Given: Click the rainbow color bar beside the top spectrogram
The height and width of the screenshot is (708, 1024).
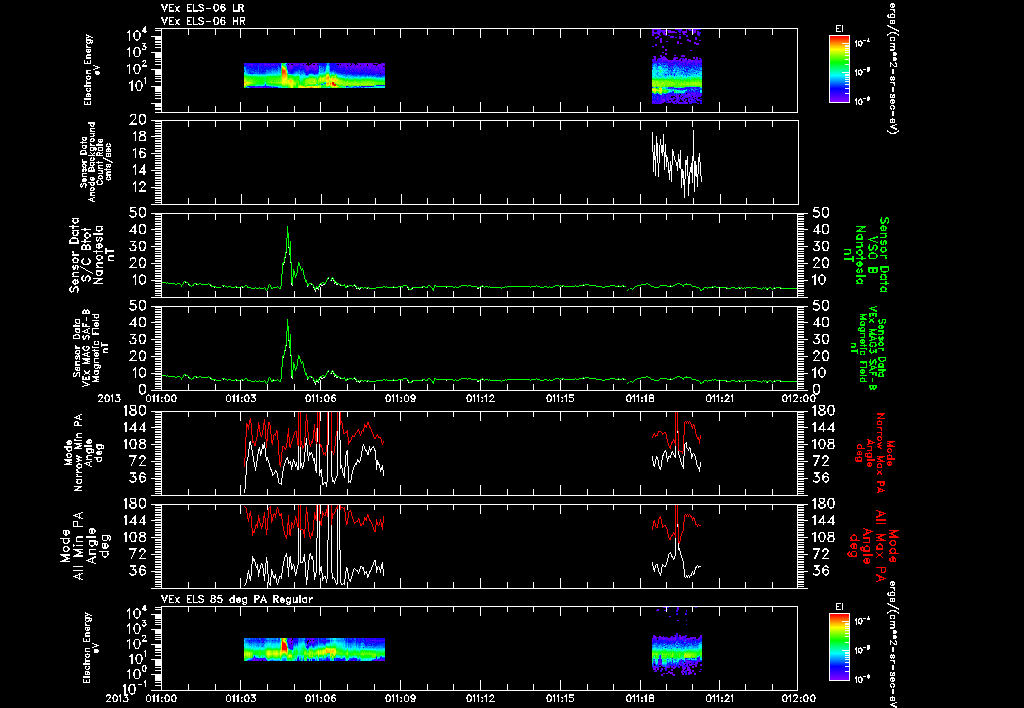Looking at the screenshot, I should click(x=839, y=69).
